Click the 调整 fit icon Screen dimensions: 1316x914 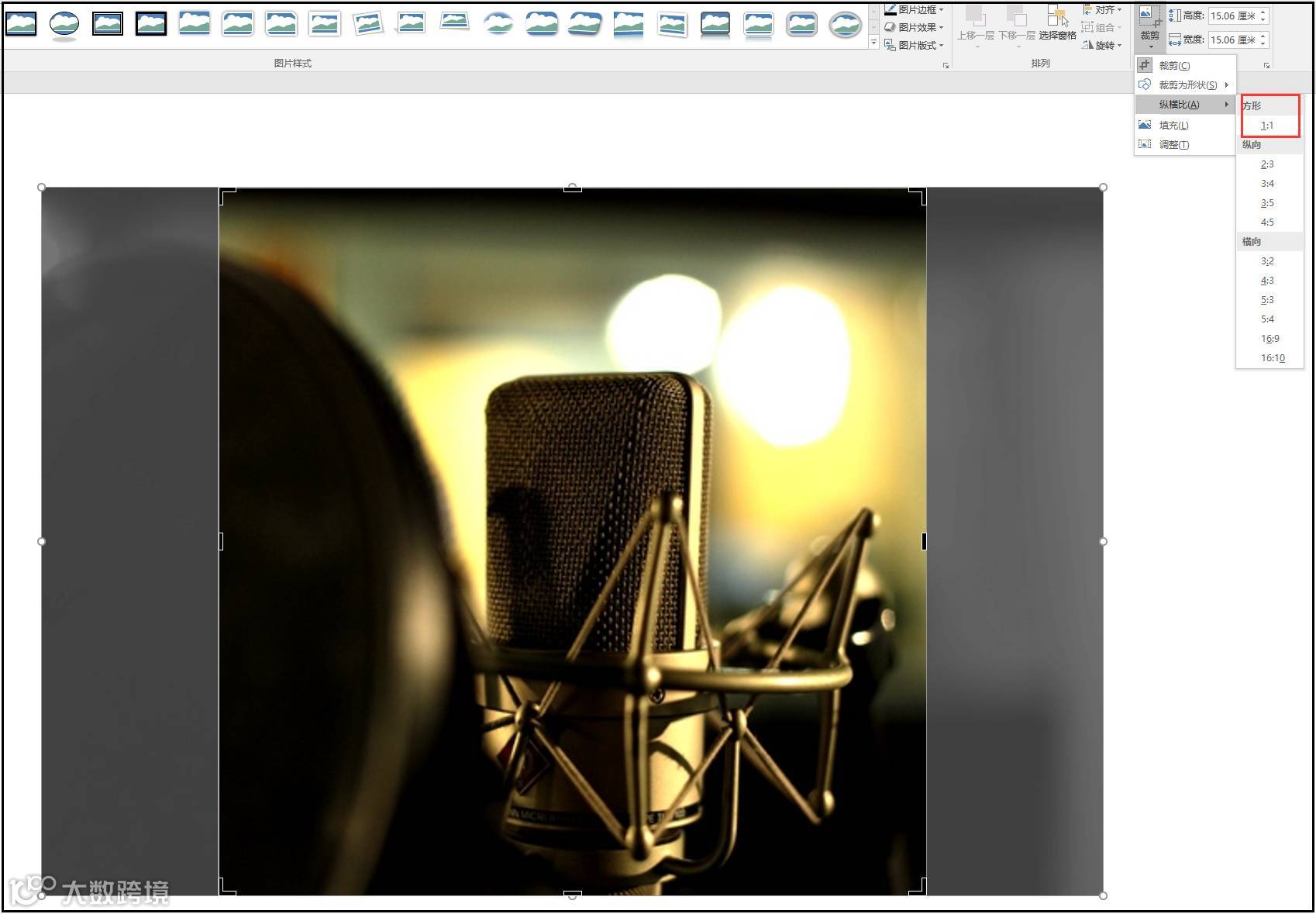tap(1145, 143)
